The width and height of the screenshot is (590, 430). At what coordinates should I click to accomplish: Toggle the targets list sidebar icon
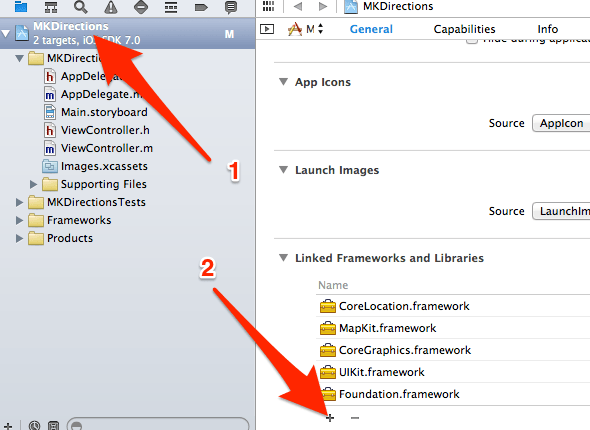click(x=267, y=29)
